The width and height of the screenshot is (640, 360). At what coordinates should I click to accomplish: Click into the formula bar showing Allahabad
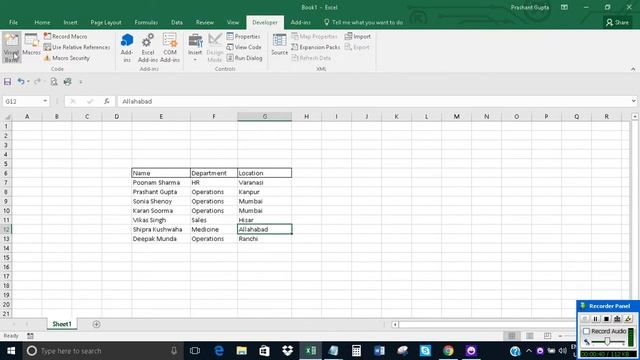coord(373,101)
